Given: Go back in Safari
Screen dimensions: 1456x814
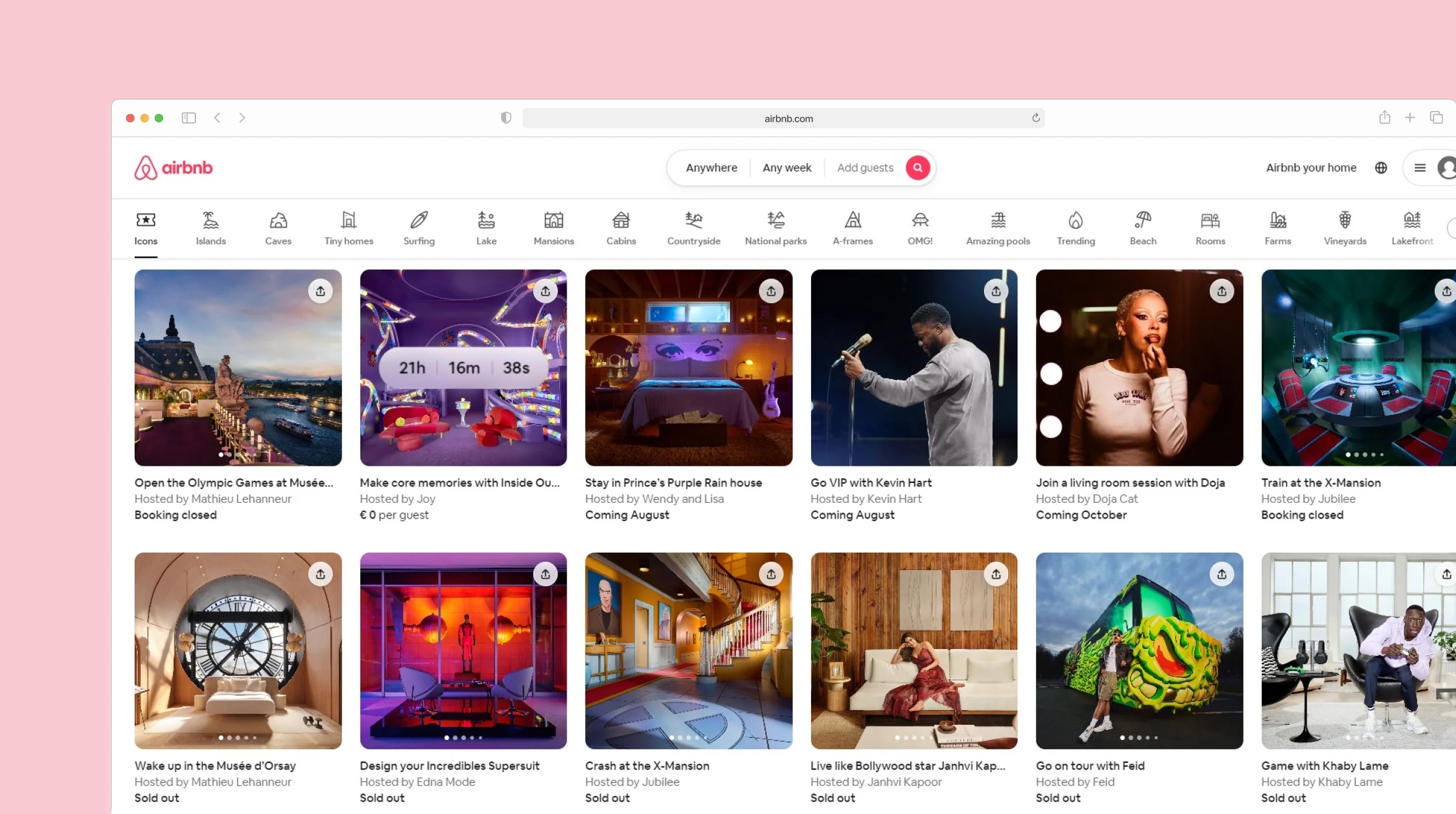Looking at the screenshot, I should click(217, 118).
